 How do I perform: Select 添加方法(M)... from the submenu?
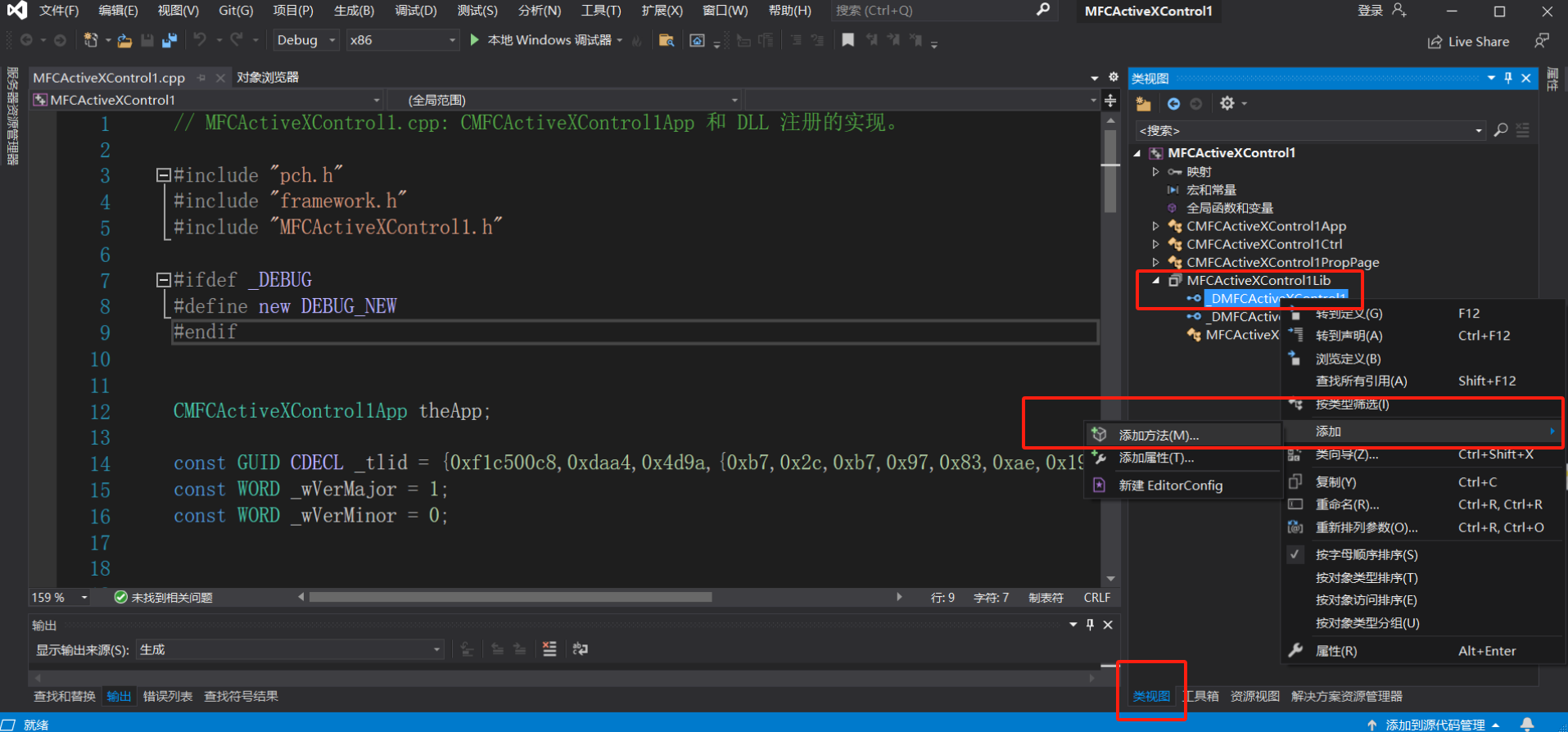tap(1182, 435)
